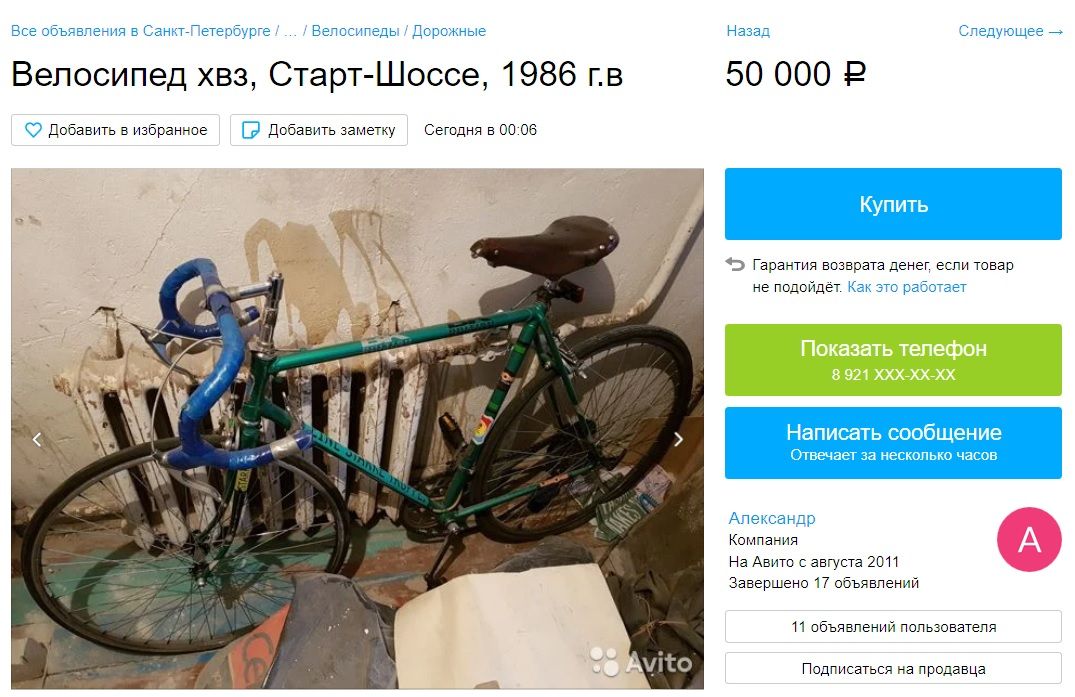
Task: View 11 объявлений пользователя
Action: [x=893, y=626]
